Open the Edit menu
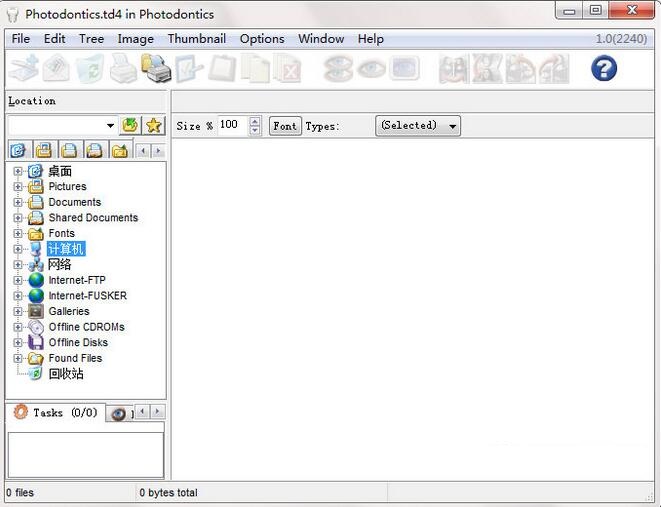 pos(54,39)
